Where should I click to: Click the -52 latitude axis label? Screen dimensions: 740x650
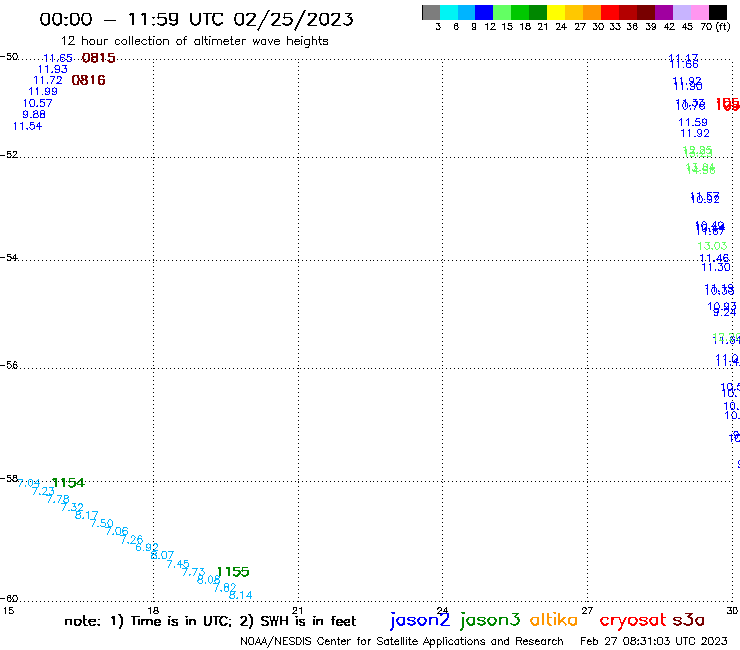[9, 155]
